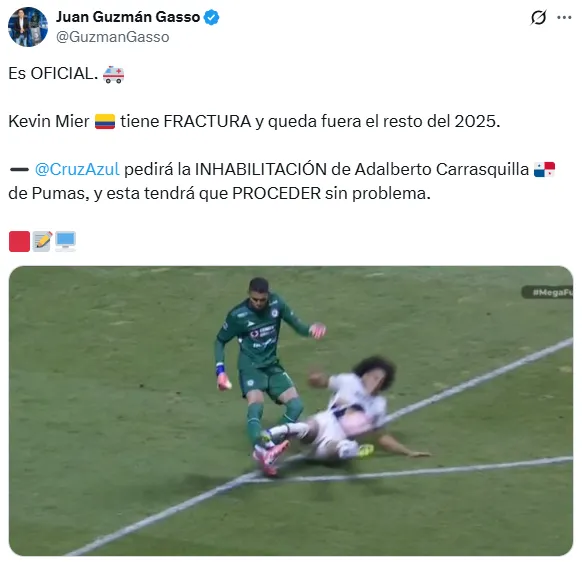Click the Colombia flag emoji

point(105,122)
